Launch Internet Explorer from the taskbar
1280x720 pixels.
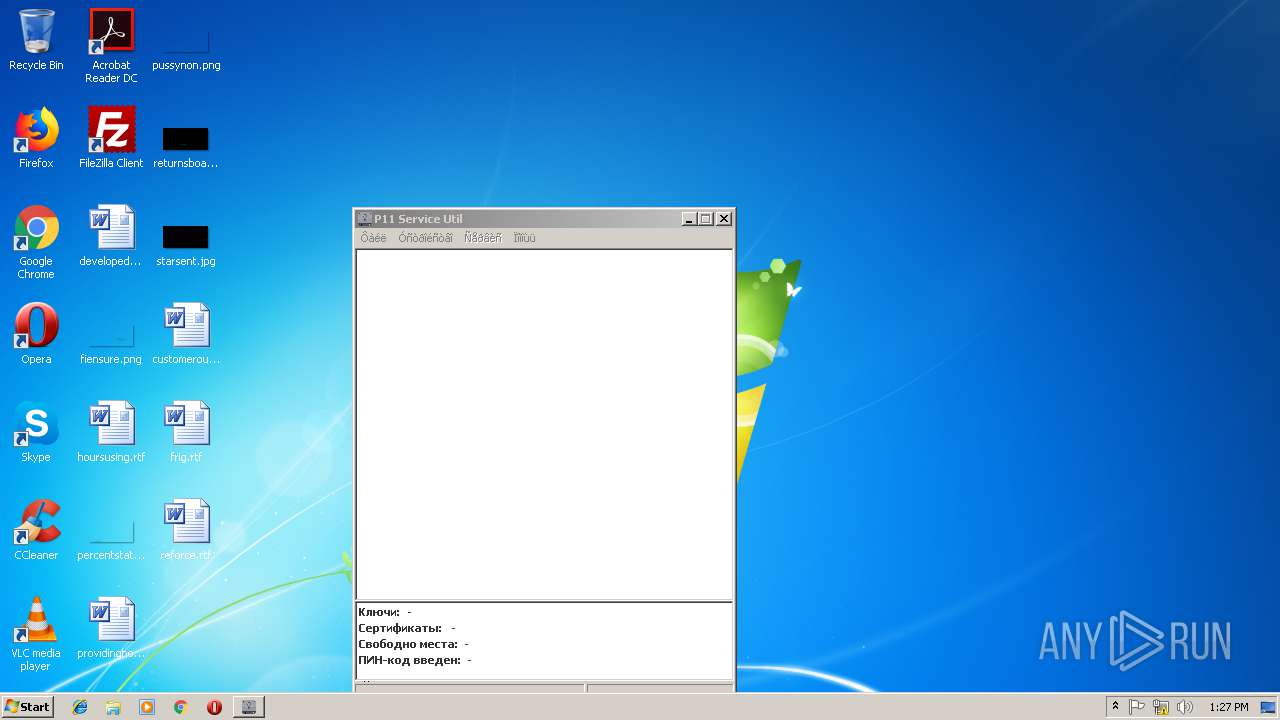(x=80, y=707)
